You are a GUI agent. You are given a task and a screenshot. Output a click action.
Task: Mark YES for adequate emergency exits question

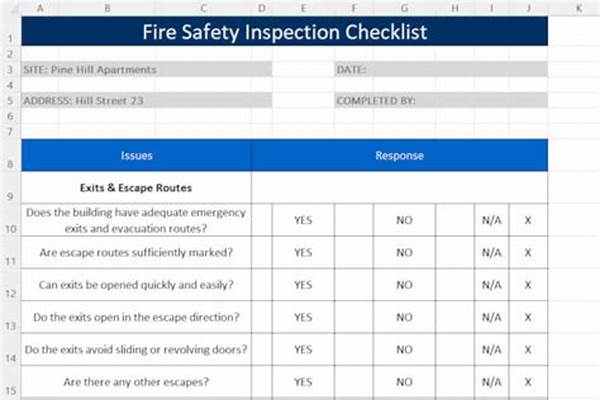coord(304,220)
